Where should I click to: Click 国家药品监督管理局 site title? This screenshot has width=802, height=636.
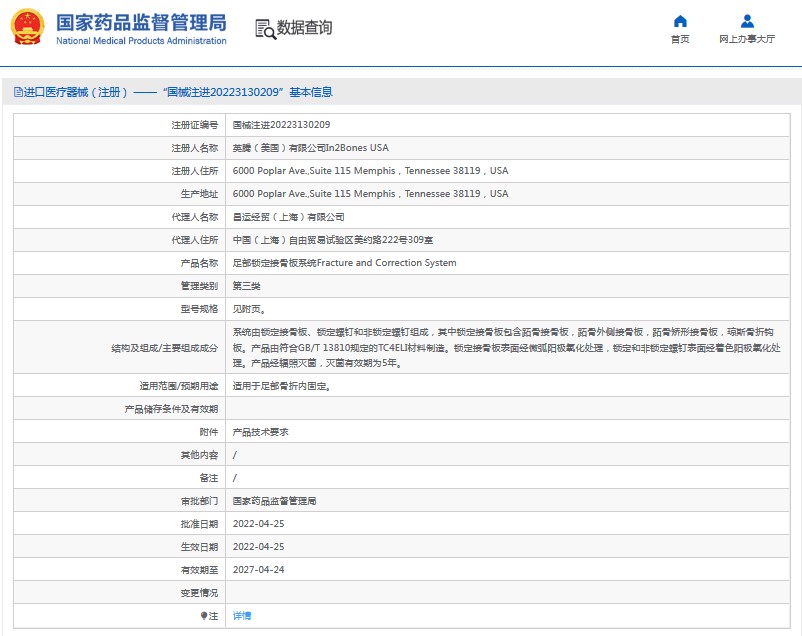[x=141, y=23]
